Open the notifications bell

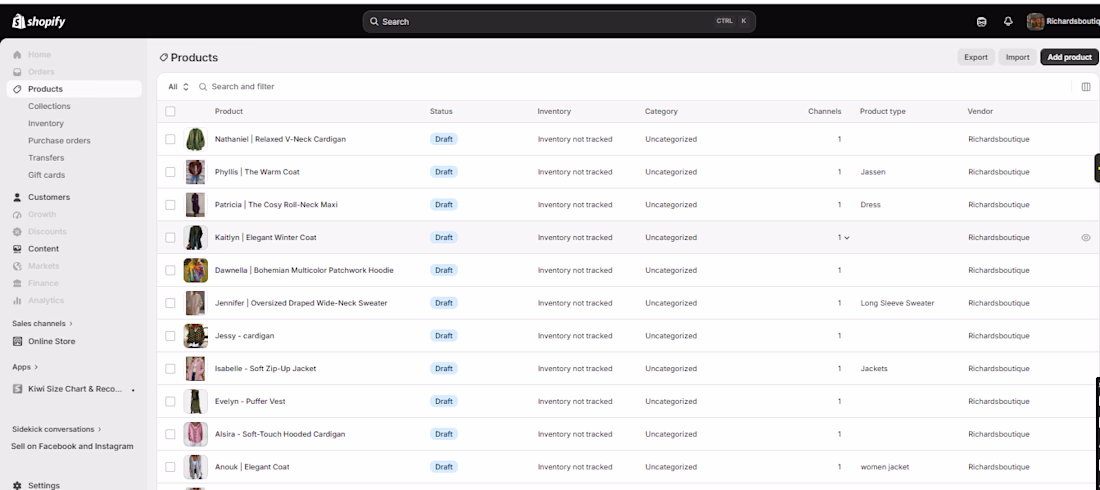(x=1008, y=22)
